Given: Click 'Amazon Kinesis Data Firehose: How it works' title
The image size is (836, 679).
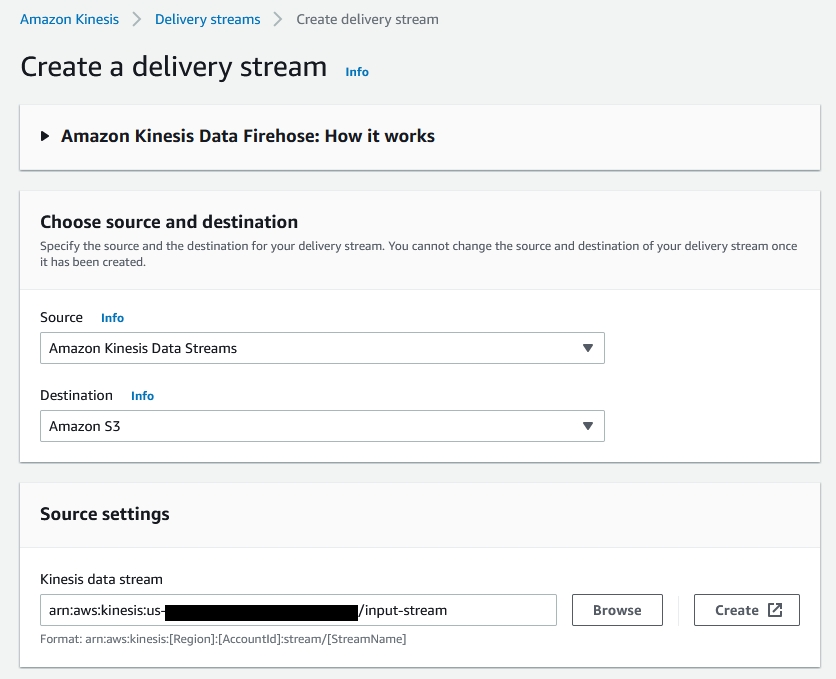Looking at the screenshot, I should (x=248, y=136).
